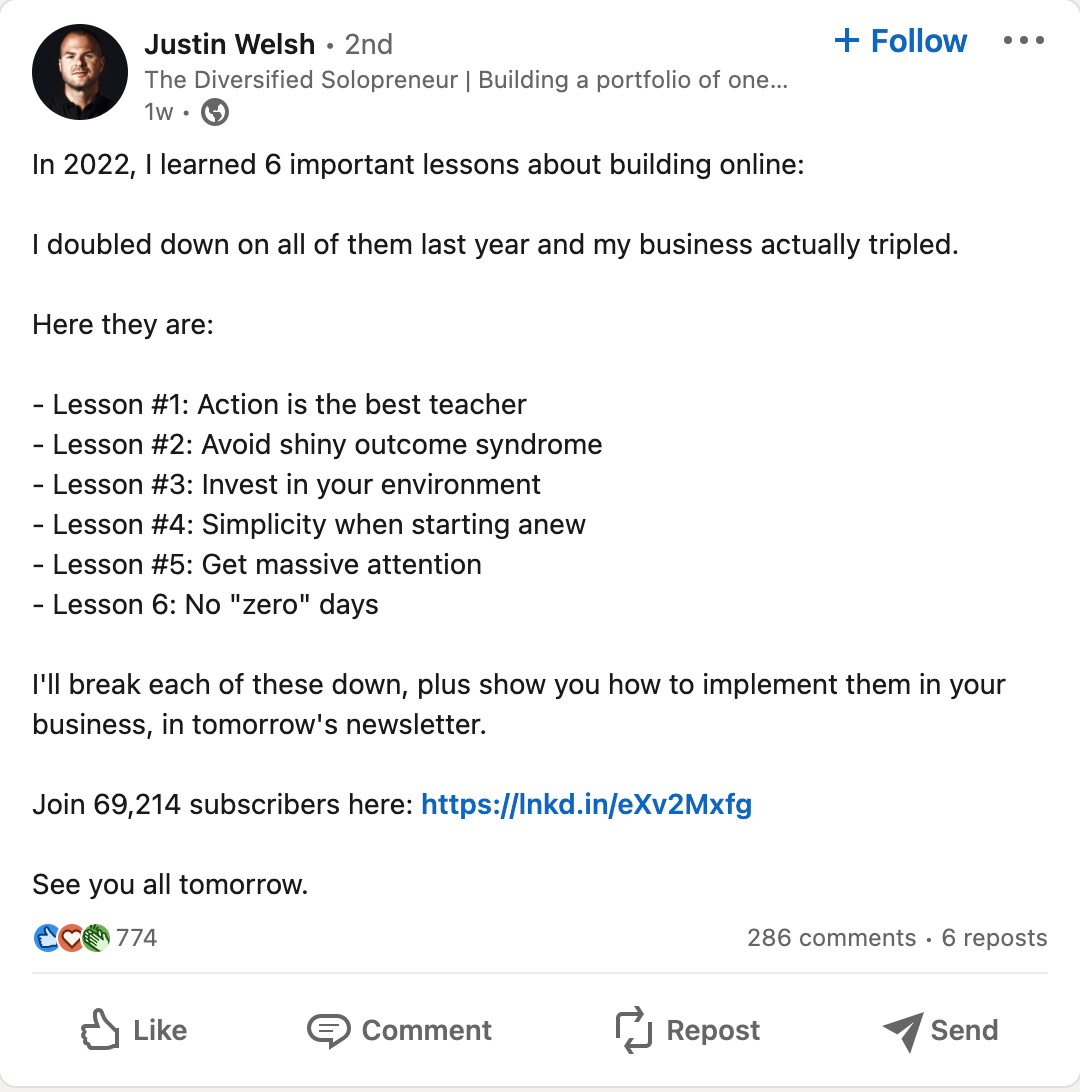1080x1092 pixels.
Task: Click the Like action button label
Action: (x=160, y=1029)
